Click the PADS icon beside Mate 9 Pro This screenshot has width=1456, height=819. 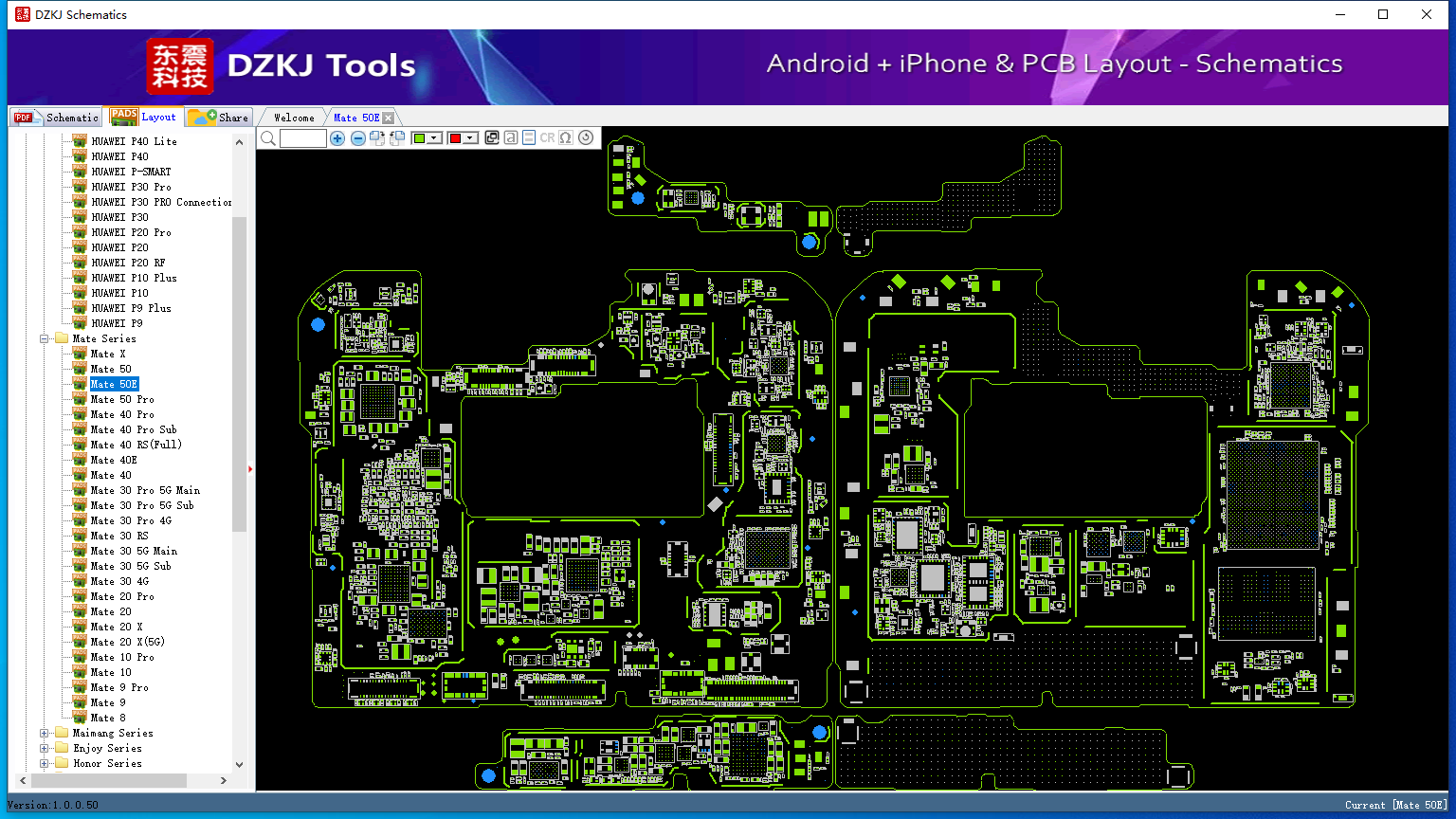click(80, 687)
